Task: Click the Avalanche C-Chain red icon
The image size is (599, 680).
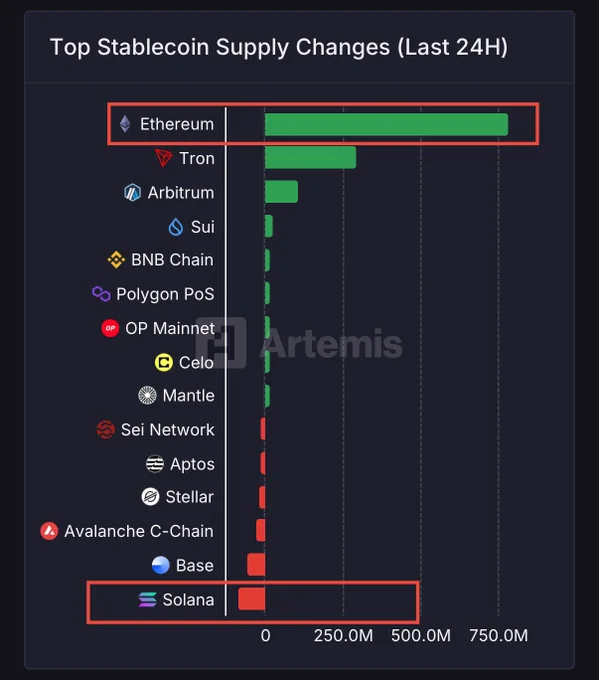Action: 49,531
